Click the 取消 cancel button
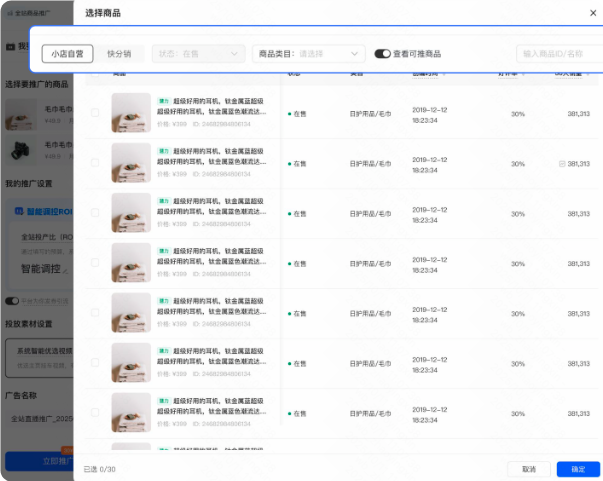Screen dimensions: 603x481 click(529, 469)
